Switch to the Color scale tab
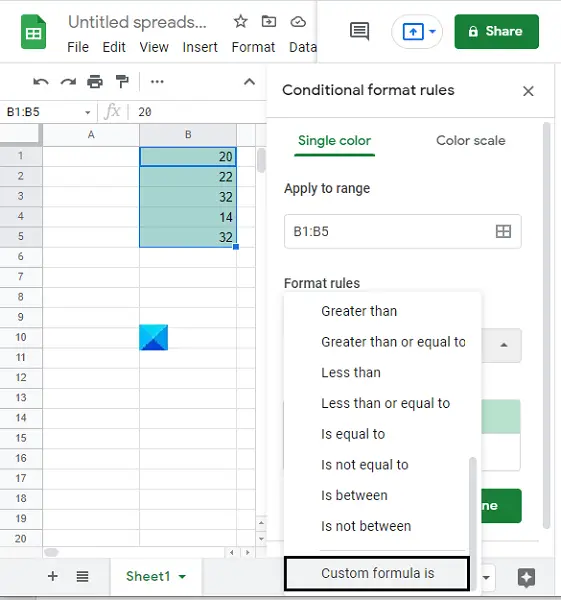The height and width of the screenshot is (600, 561). coord(471,140)
